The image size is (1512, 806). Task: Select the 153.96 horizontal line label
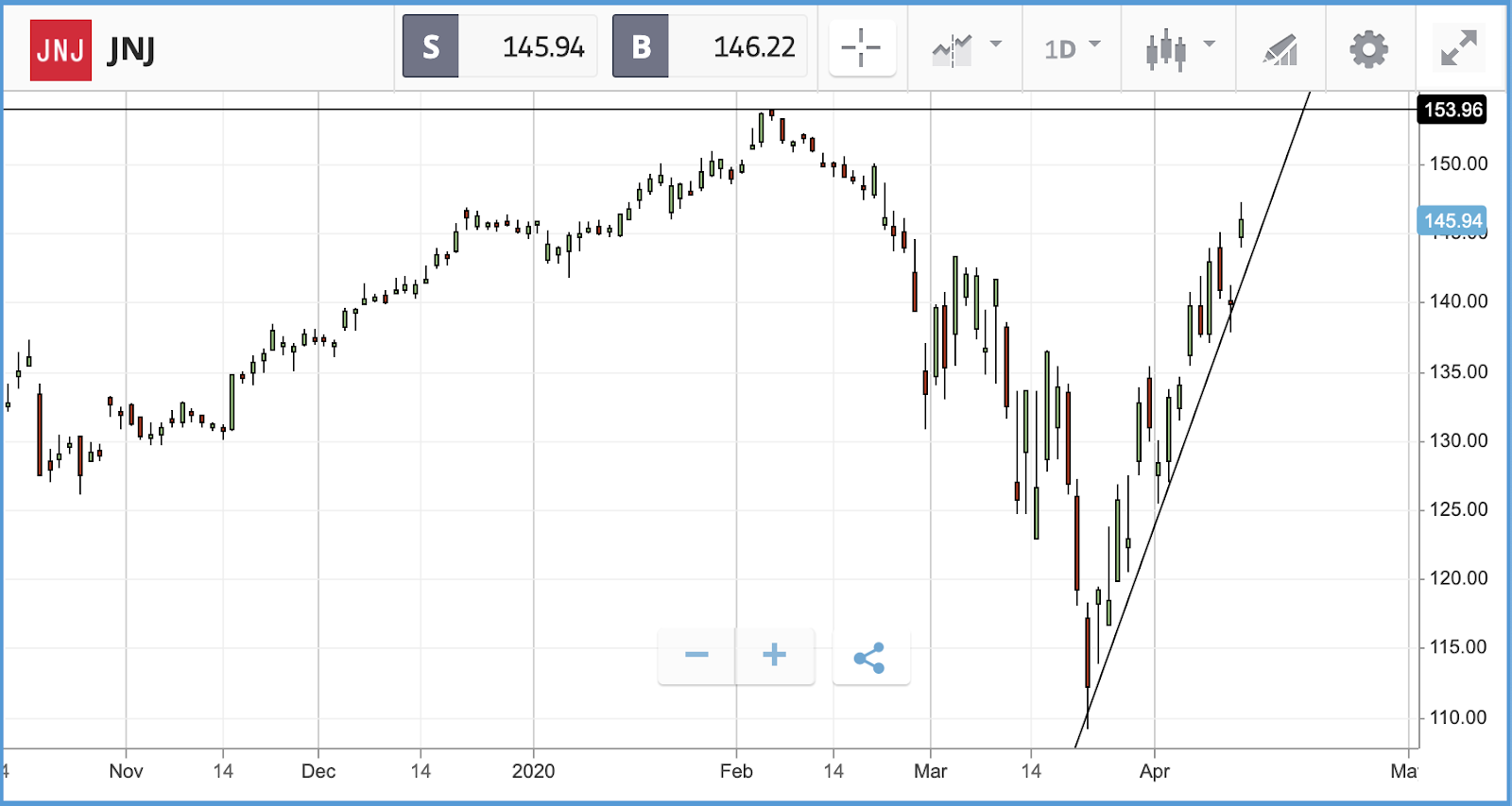click(x=1452, y=110)
